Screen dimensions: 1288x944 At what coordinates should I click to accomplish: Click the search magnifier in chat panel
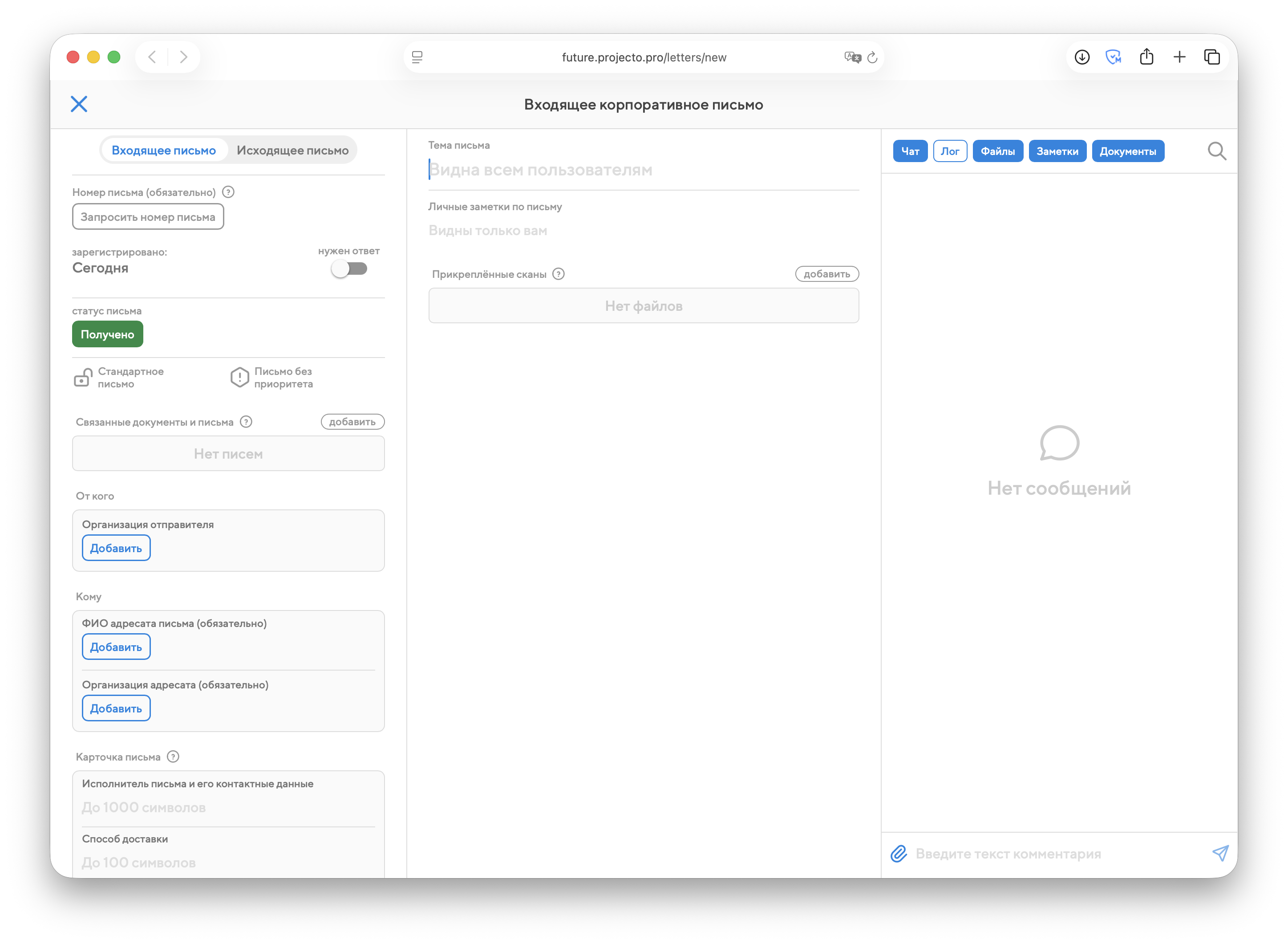click(x=1217, y=151)
